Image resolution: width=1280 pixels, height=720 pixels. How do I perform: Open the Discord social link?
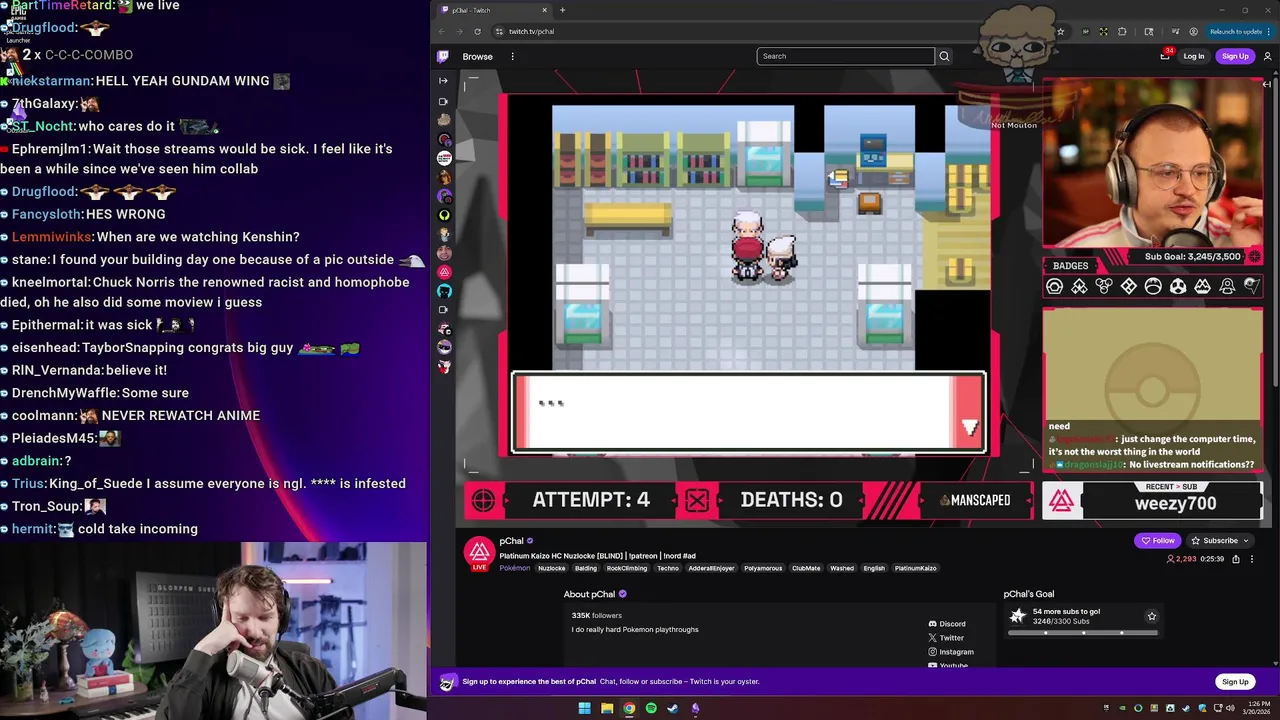[x=946, y=624]
